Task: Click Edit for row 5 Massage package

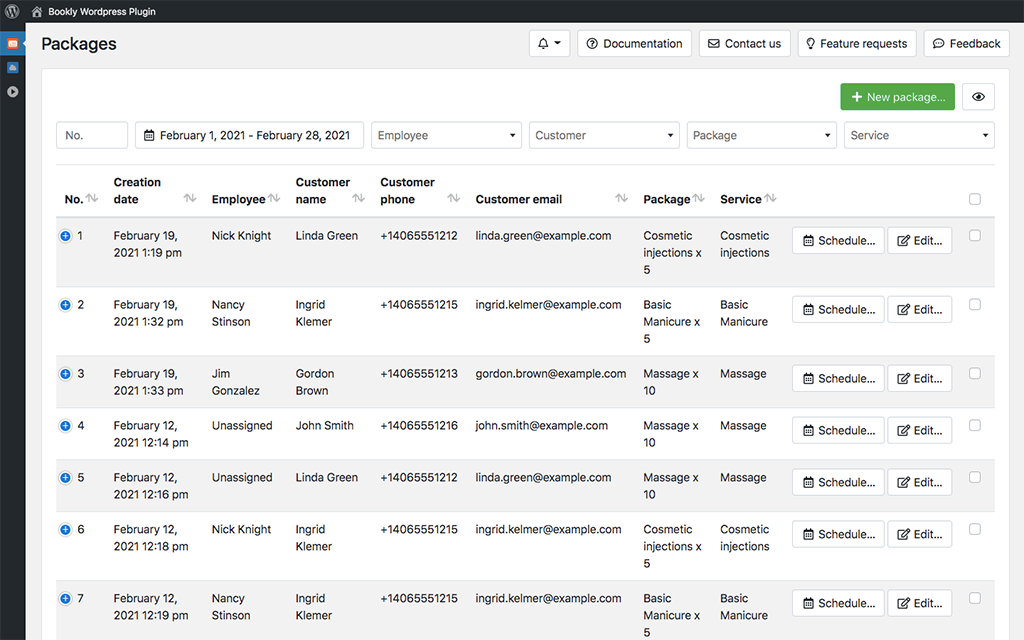Action: click(920, 483)
